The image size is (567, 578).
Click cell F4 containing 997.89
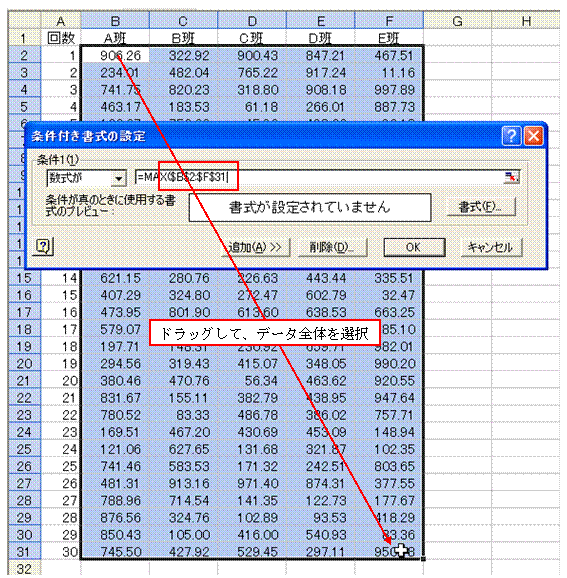(x=389, y=90)
